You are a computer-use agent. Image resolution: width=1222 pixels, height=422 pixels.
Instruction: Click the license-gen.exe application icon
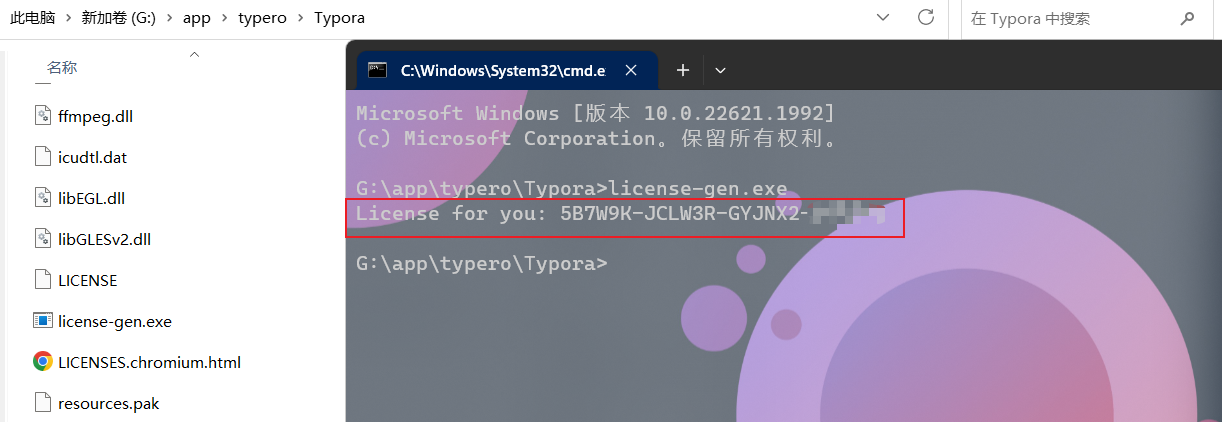(42, 321)
